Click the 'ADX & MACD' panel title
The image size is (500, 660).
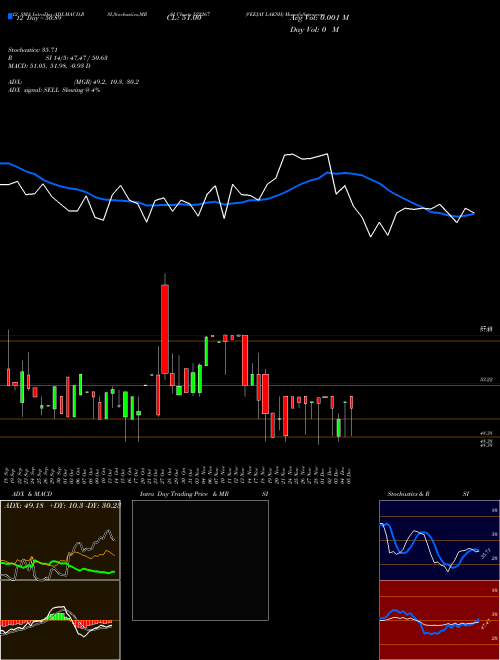coord(32,494)
